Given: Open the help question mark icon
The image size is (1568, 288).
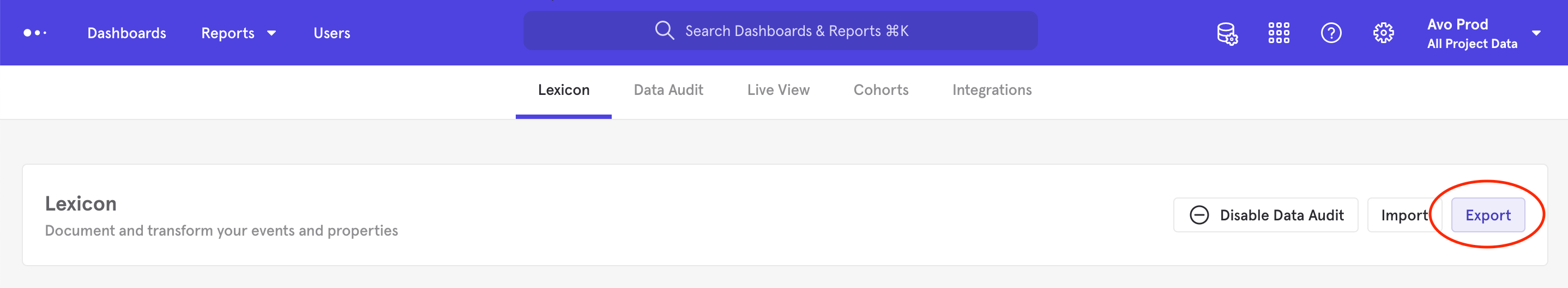Looking at the screenshot, I should pyautogui.click(x=1331, y=33).
